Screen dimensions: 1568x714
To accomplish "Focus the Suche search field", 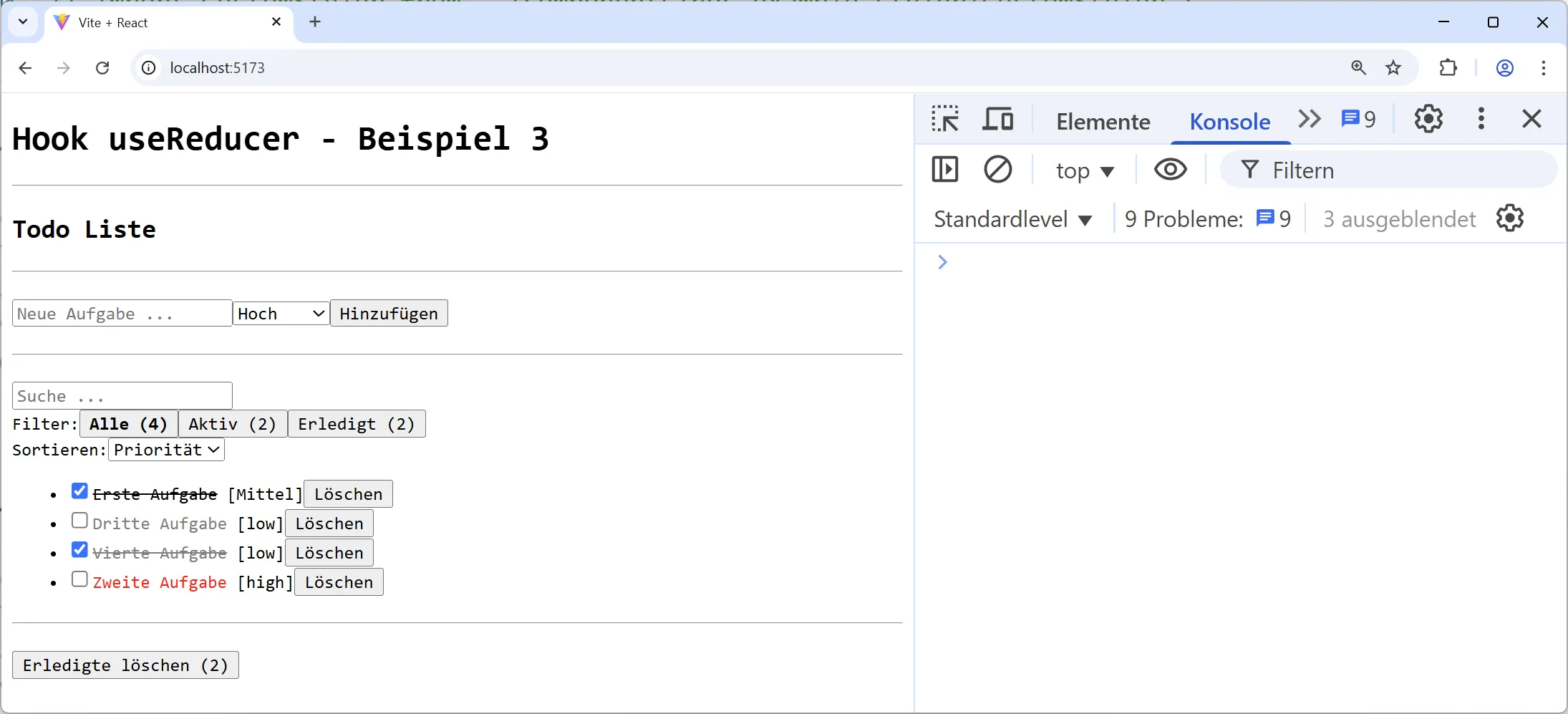I will point(122,396).
